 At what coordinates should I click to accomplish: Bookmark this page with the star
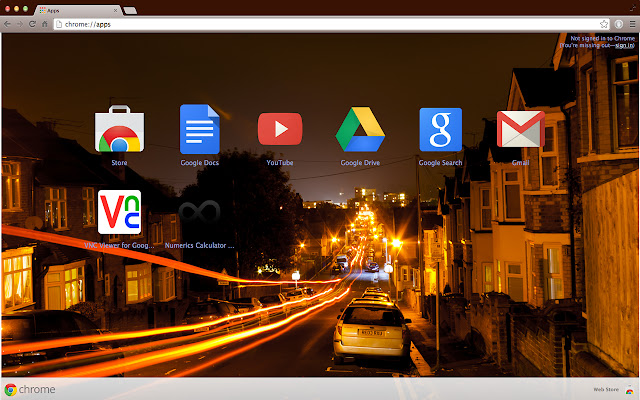click(x=604, y=24)
